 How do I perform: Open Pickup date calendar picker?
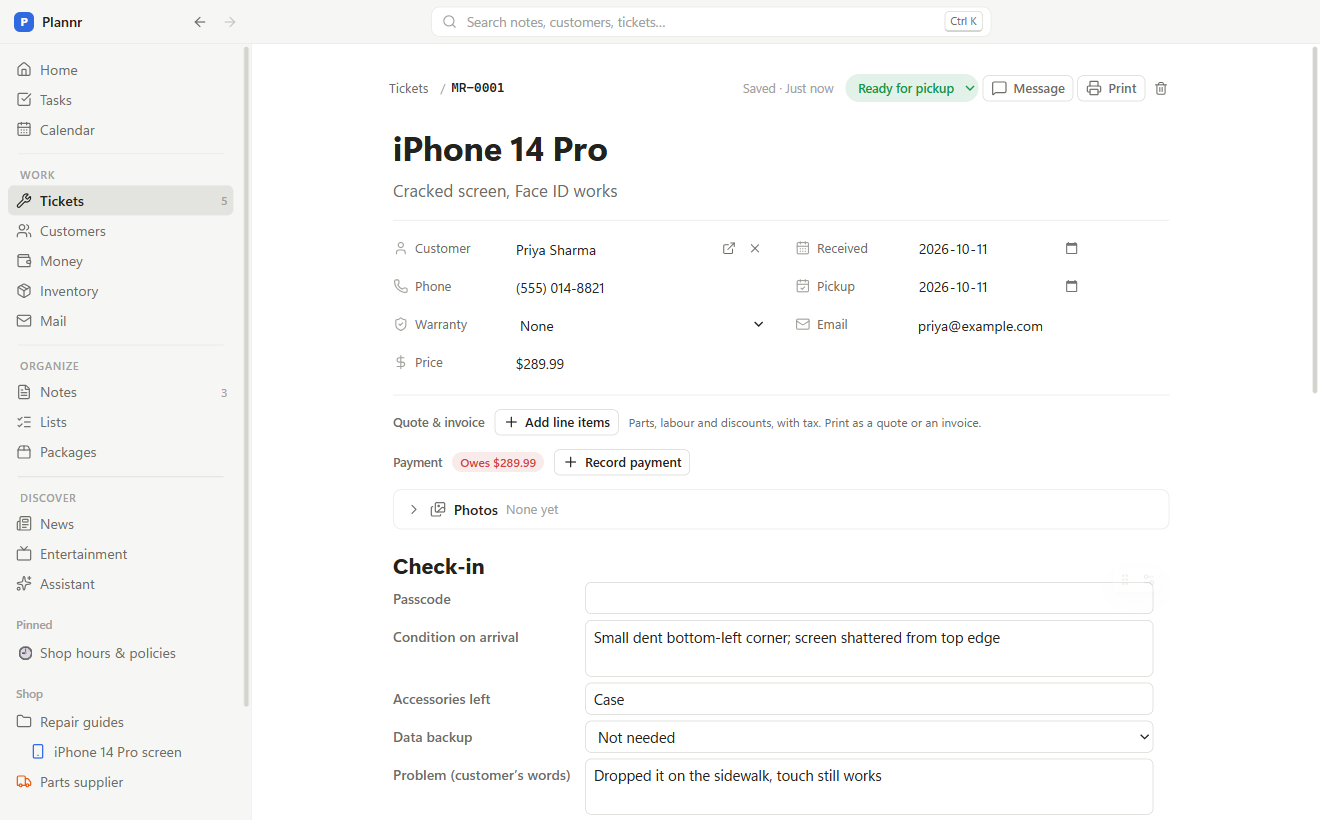pos(1072,287)
